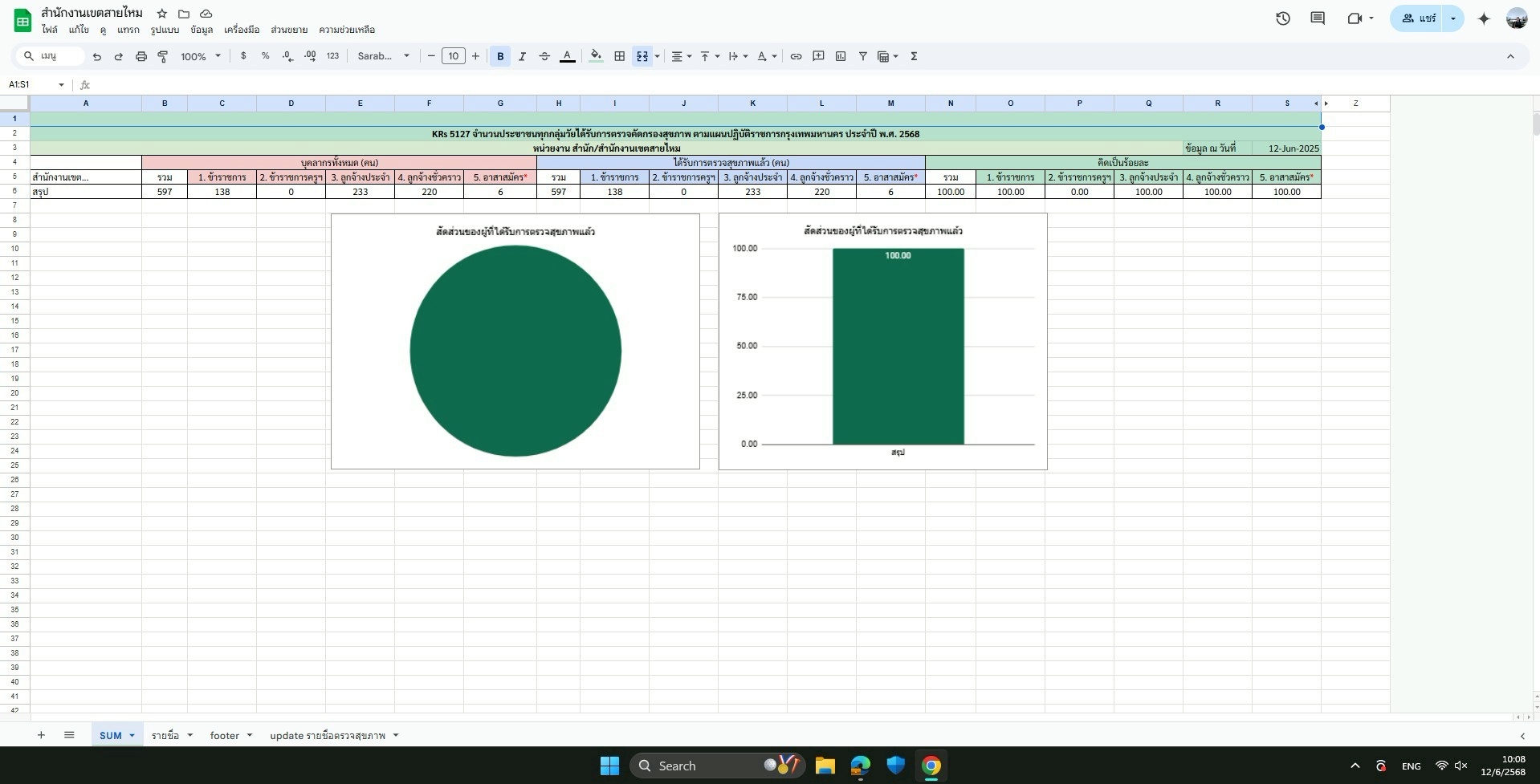The image size is (1540, 784).
Task: Open functions sigma menu
Action: [914, 56]
